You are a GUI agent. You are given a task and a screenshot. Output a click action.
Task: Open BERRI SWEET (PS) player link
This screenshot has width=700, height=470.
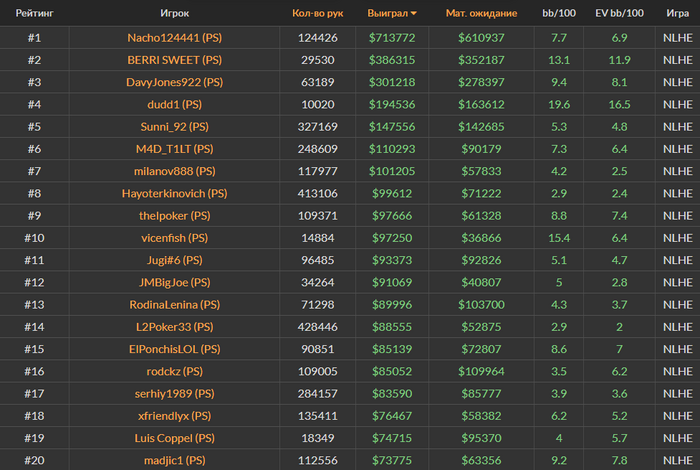[x=175, y=60]
